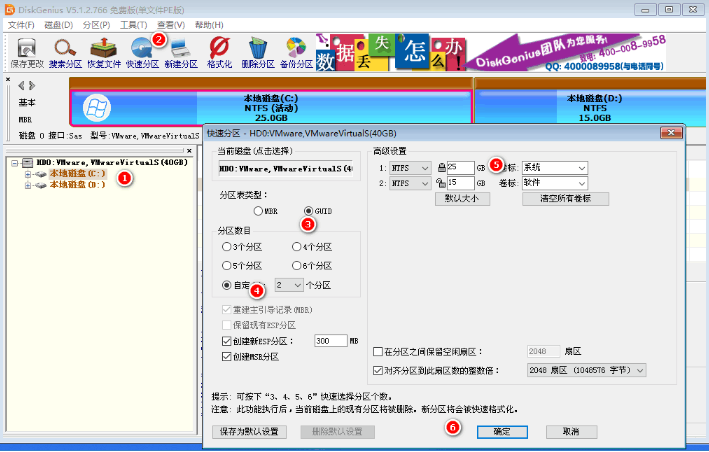Open Search Partitions (搜索分区) tool
709x452 pixels.
point(65,53)
